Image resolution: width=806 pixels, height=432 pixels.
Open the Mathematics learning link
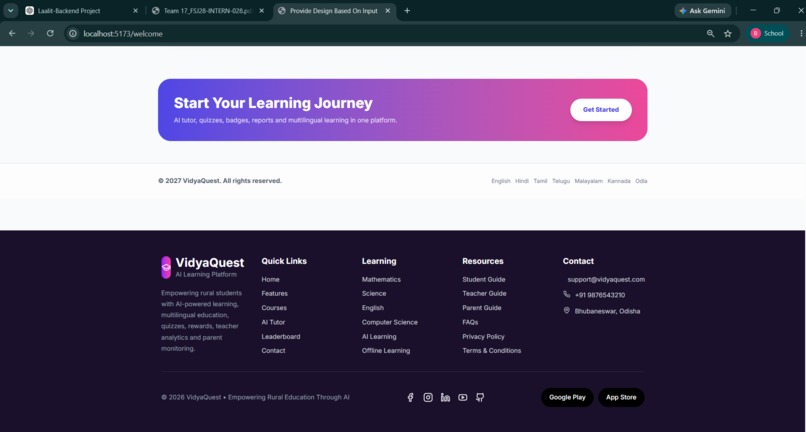pos(381,279)
